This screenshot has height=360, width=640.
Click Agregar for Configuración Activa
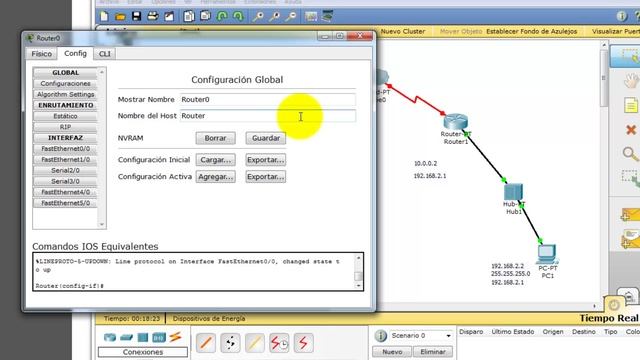pyautogui.click(x=216, y=177)
